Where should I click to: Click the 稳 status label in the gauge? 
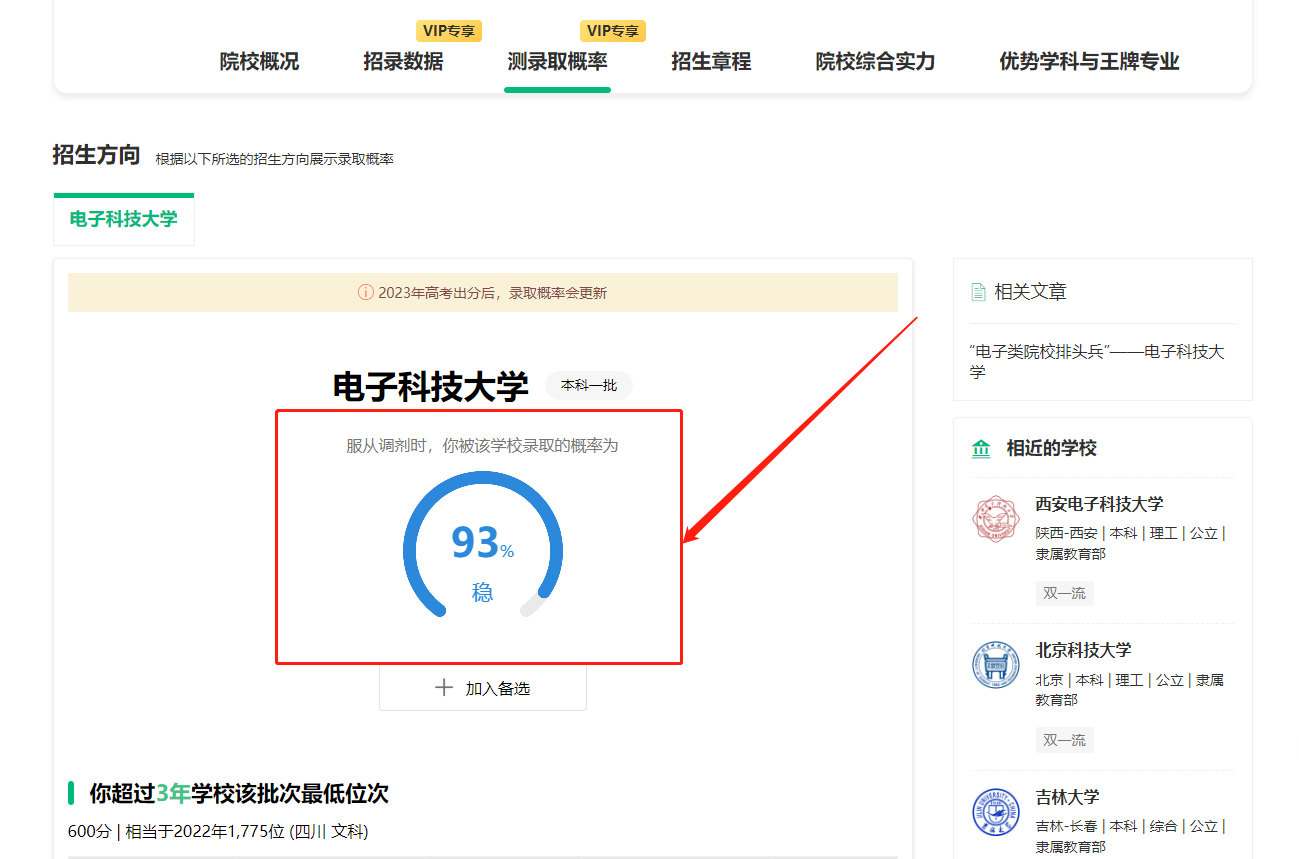tap(483, 593)
